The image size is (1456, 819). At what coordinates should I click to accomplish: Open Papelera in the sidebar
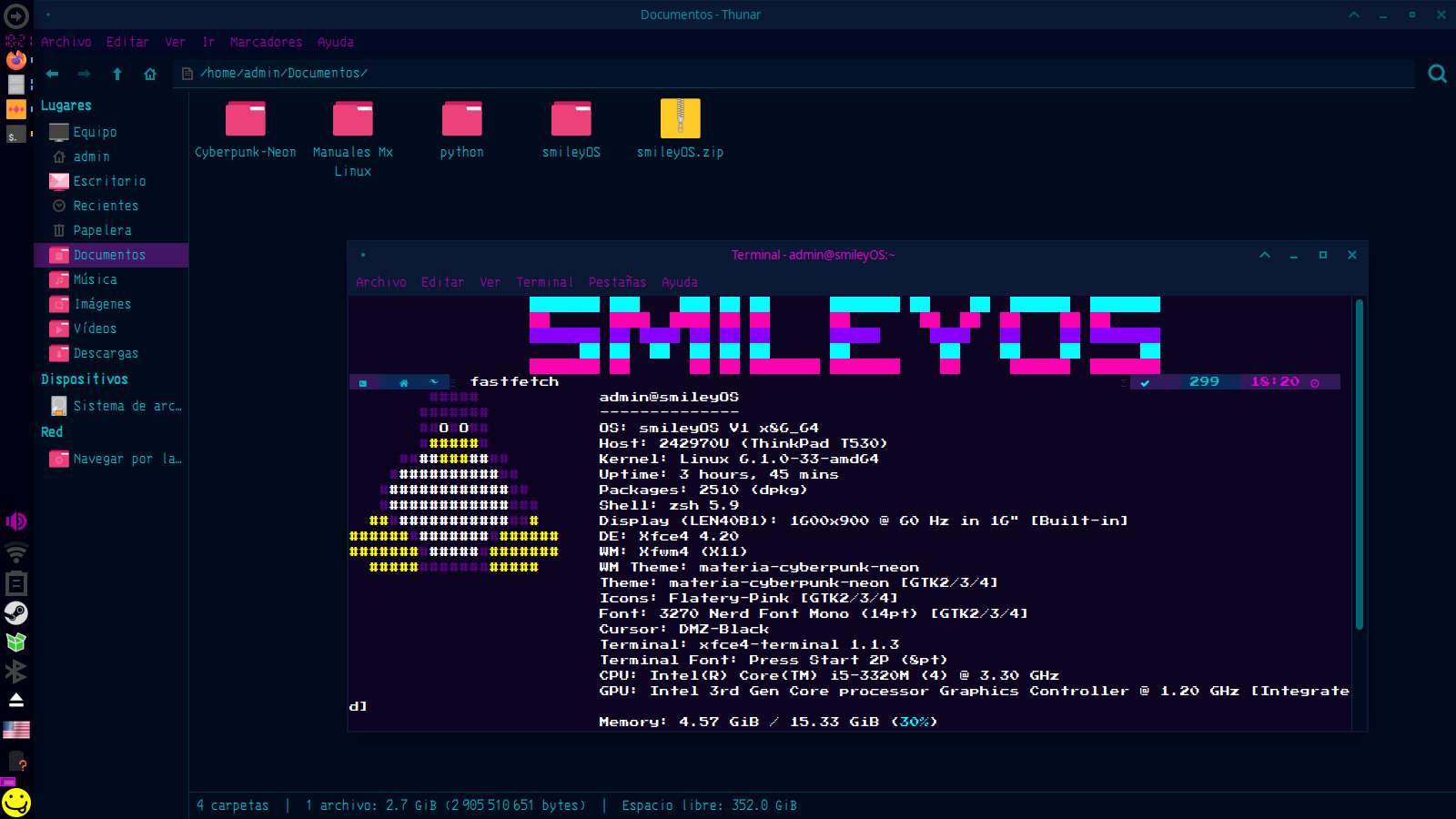pos(111,230)
